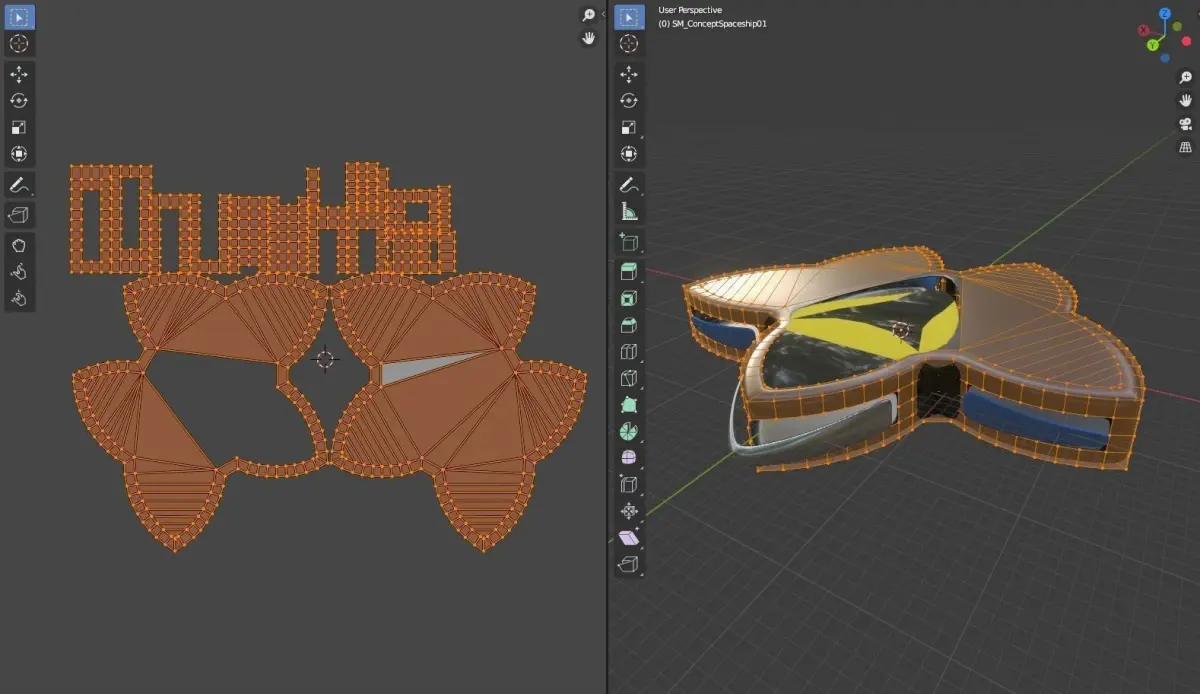Image resolution: width=1200 pixels, height=694 pixels.
Task: Activate the Bevel tool
Action: pyautogui.click(x=629, y=325)
